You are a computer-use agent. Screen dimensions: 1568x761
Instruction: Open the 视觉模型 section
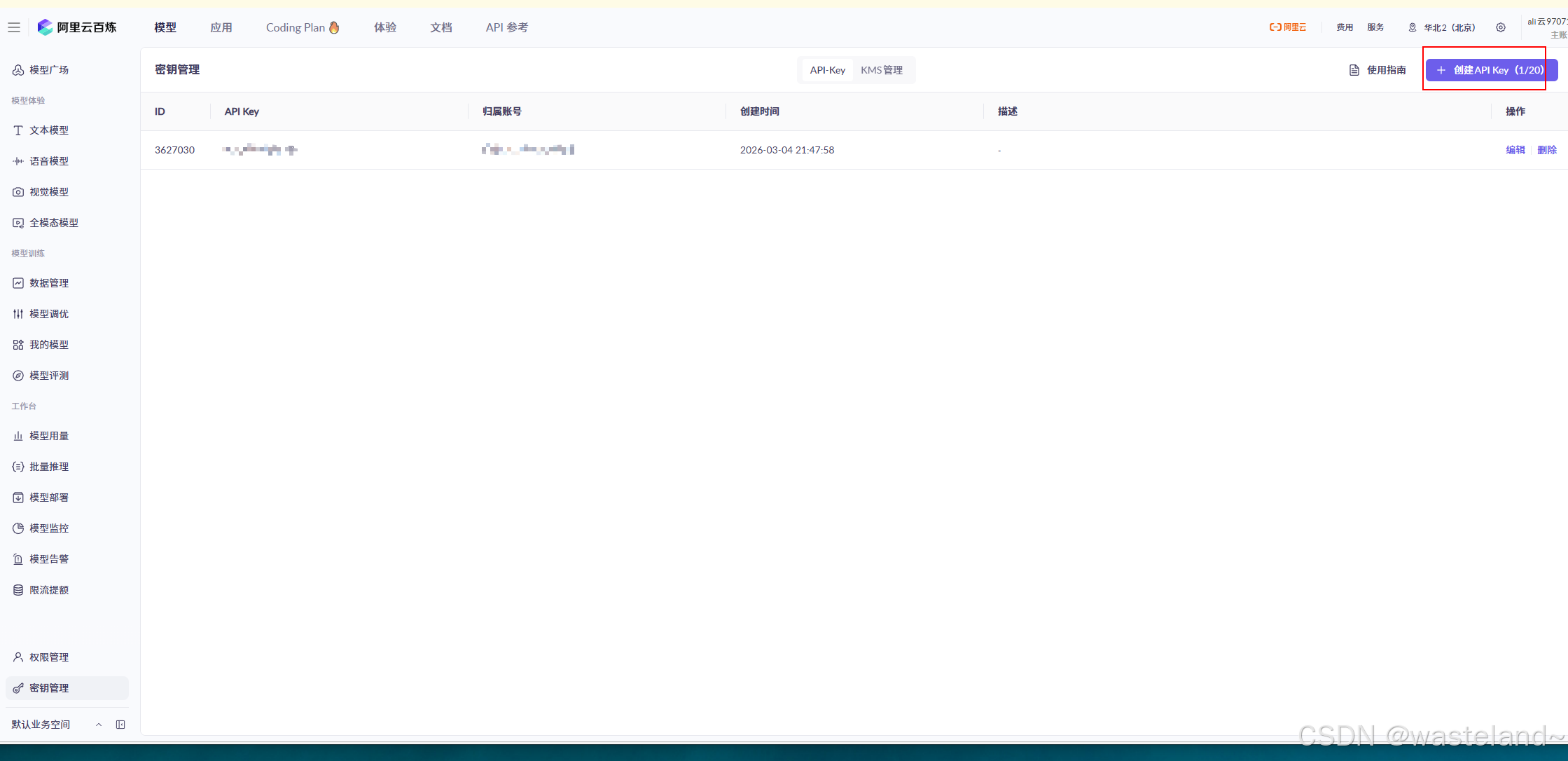pyautogui.click(x=49, y=191)
